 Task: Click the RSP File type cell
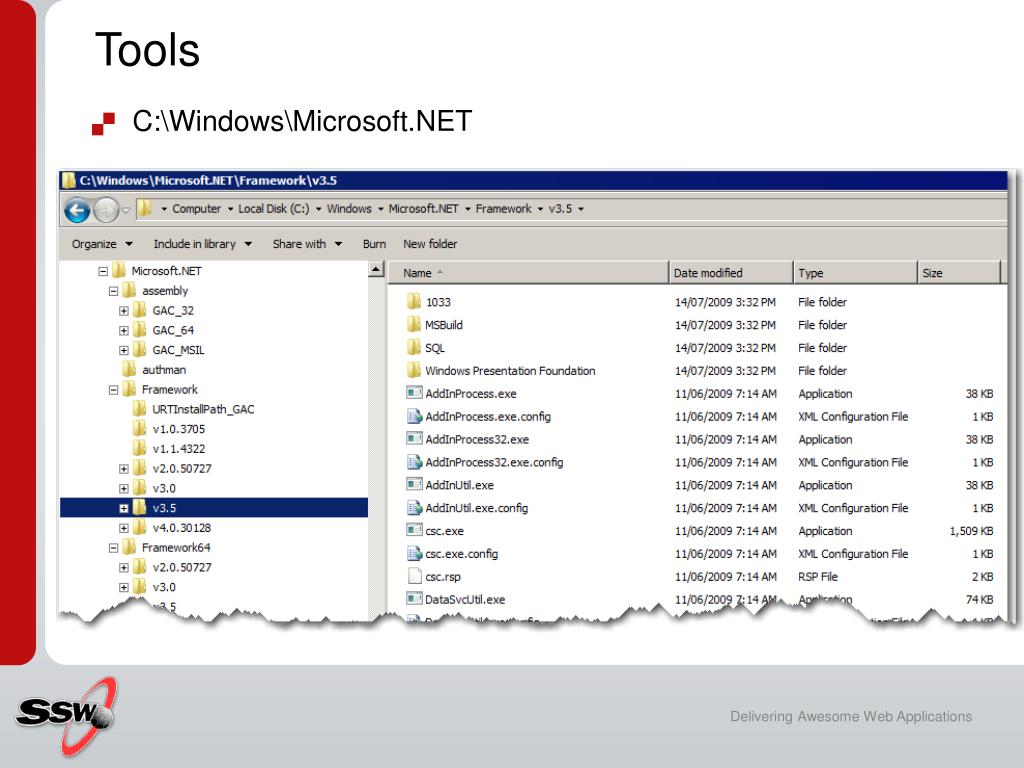818,577
